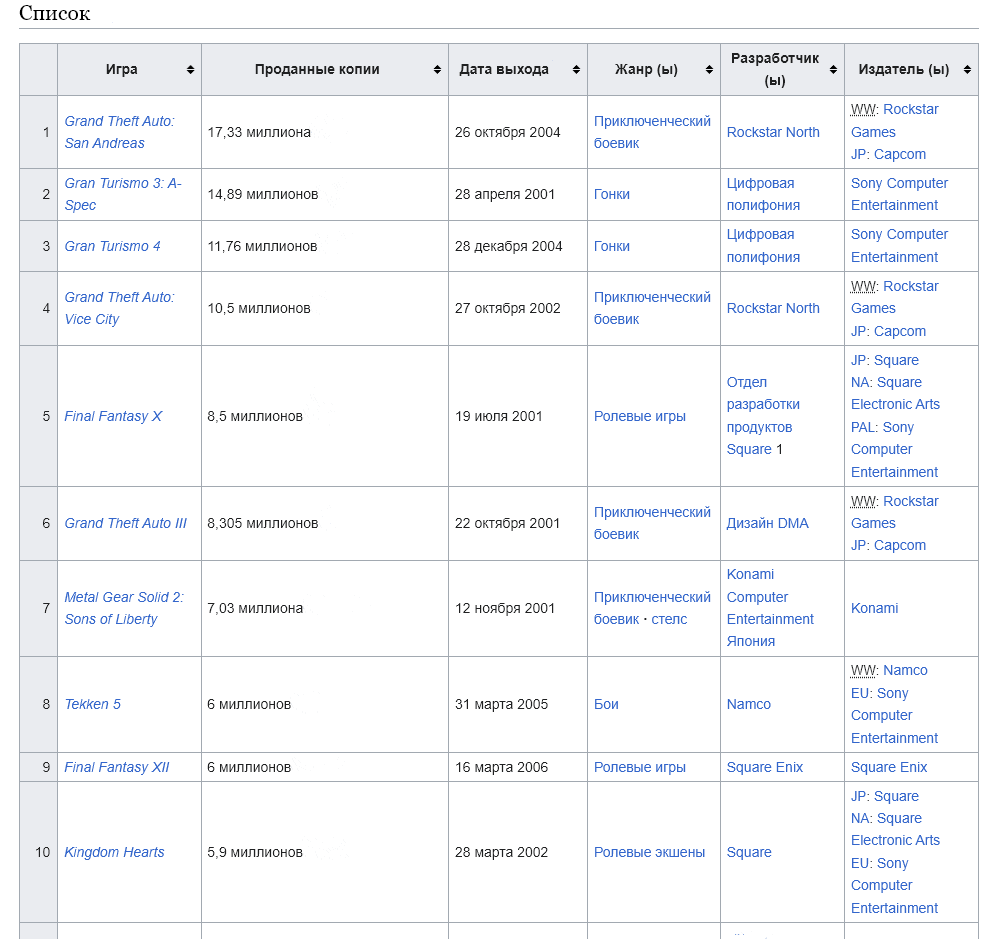Click Ролевые экшены genre link
Screen dimensions: 997x939
[x=649, y=853]
